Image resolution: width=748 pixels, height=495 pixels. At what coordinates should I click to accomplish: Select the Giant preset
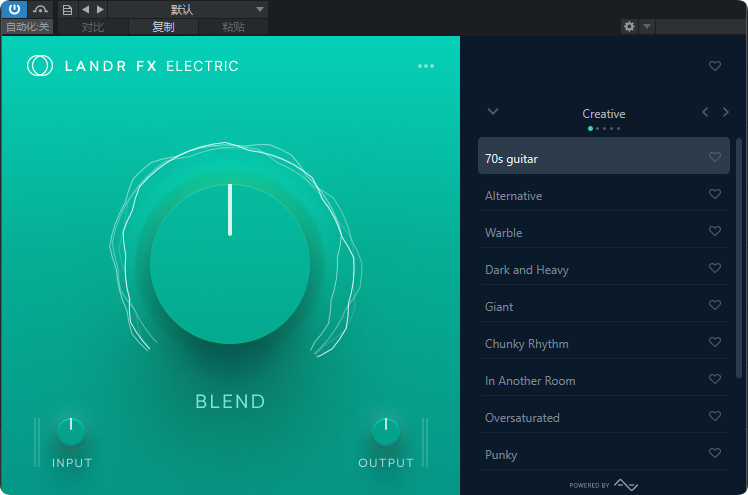click(604, 307)
